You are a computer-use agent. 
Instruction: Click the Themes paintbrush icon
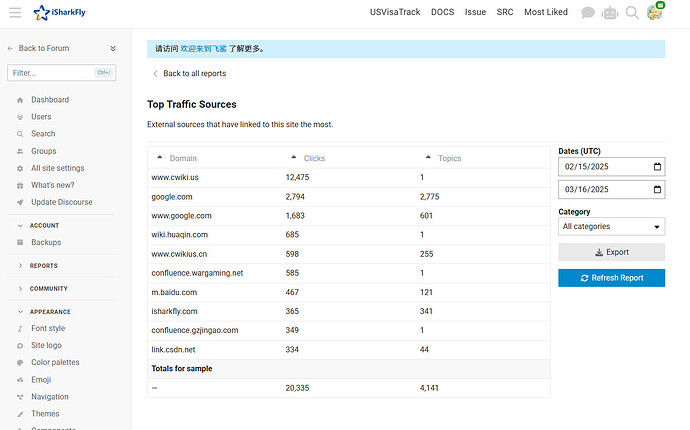point(20,414)
